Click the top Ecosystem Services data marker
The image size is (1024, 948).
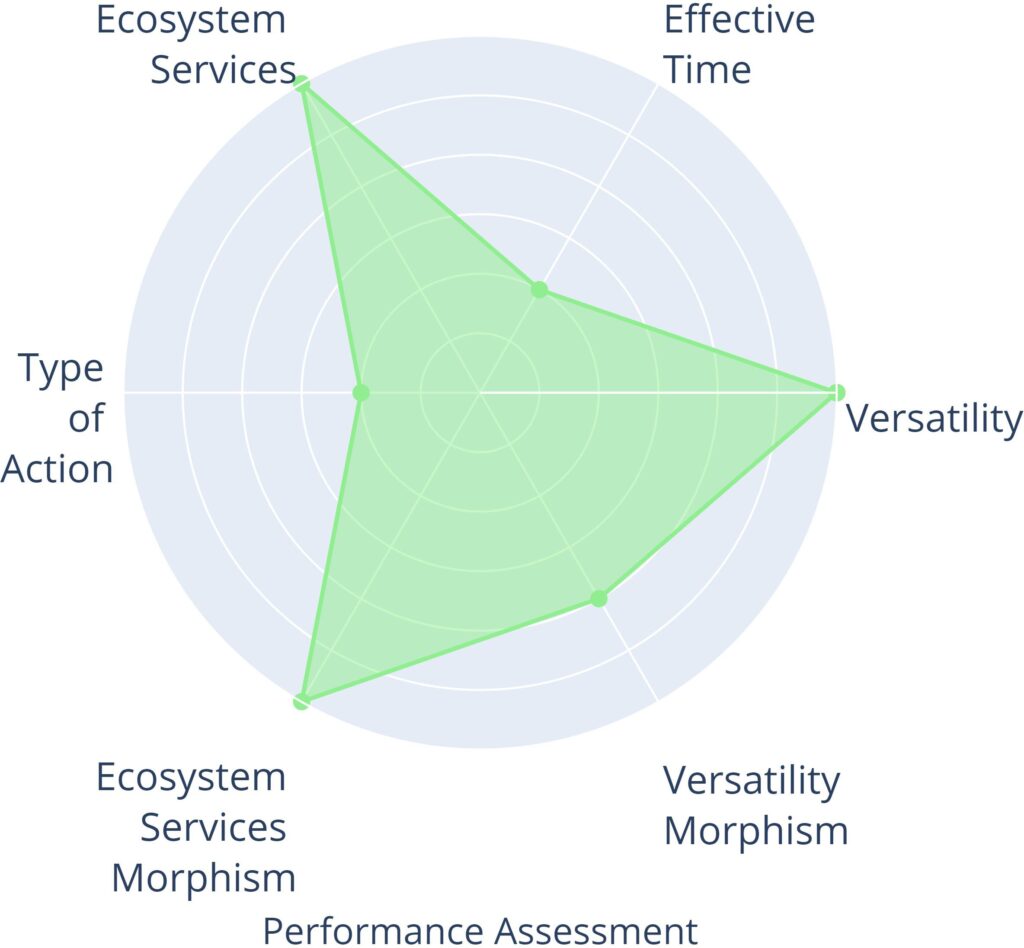pyautogui.click(x=302, y=85)
